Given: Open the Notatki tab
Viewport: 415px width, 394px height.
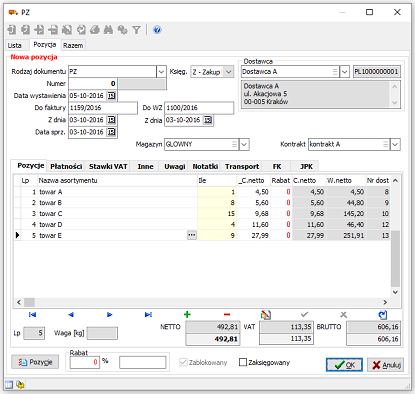Looking at the screenshot, I should [x=205, y=166].
